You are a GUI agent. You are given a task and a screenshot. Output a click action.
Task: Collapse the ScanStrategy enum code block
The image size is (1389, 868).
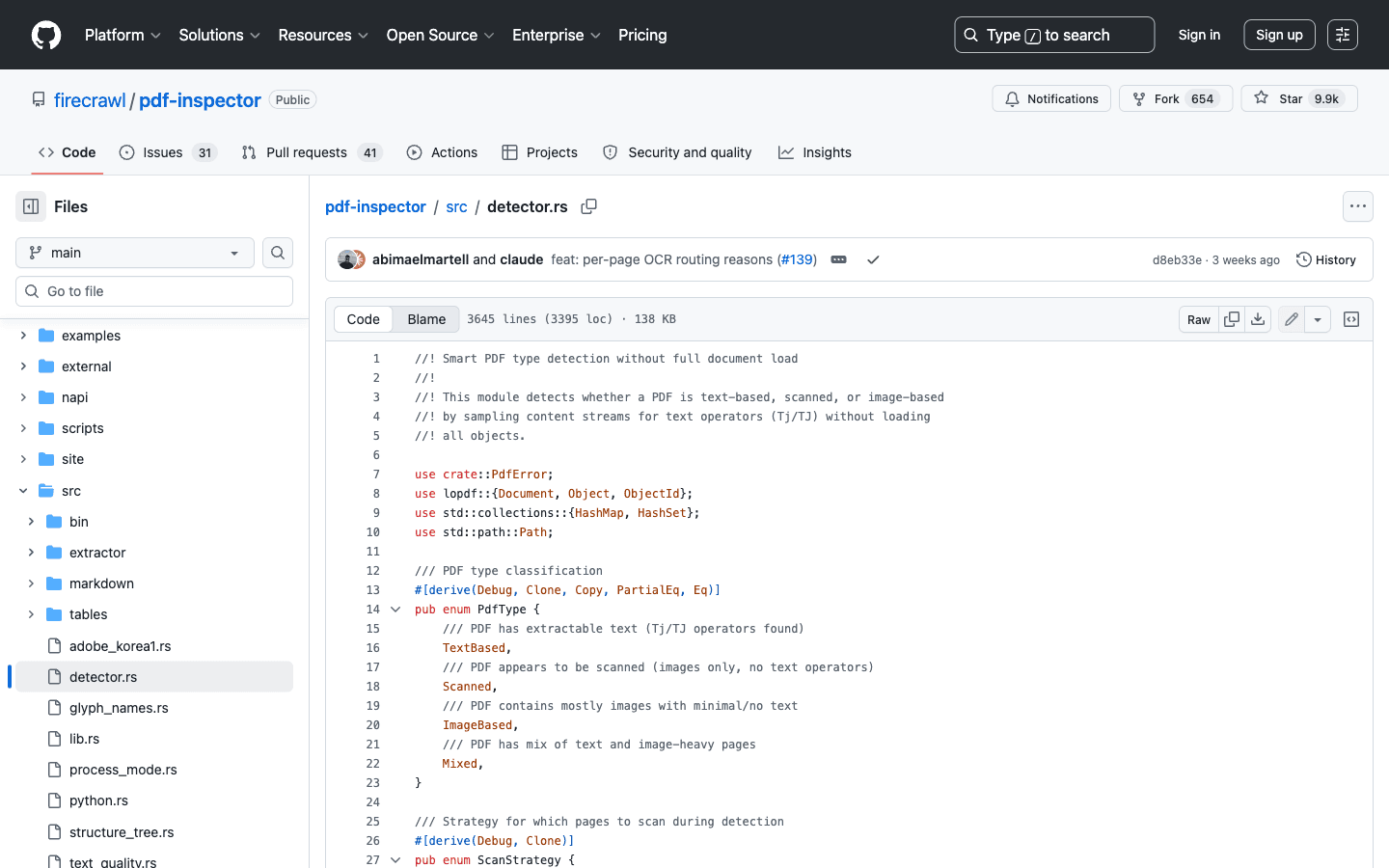pos(395,859)
